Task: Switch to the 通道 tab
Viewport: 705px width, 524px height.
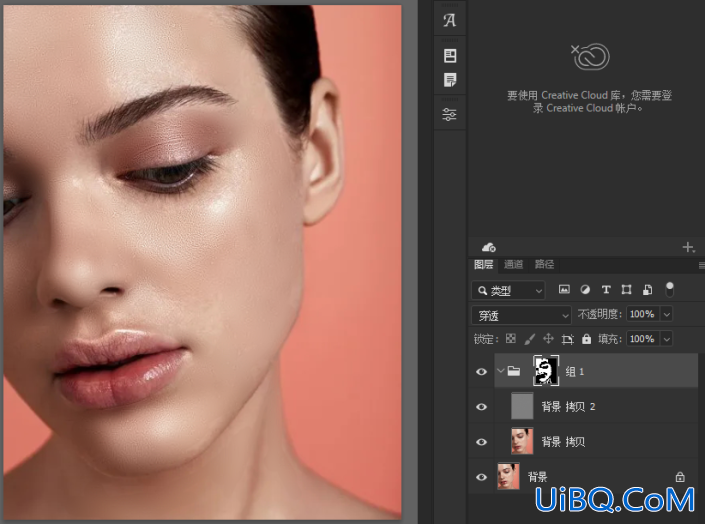Action: [x=513, y=264]
